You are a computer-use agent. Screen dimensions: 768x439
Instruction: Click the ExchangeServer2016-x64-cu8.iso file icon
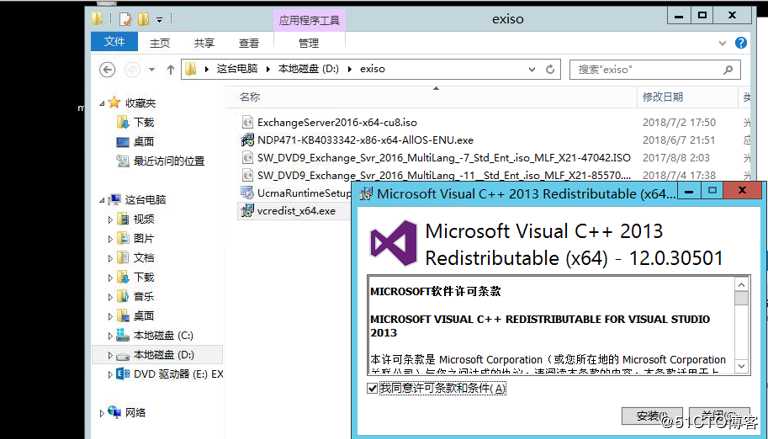tap(247, 122)
